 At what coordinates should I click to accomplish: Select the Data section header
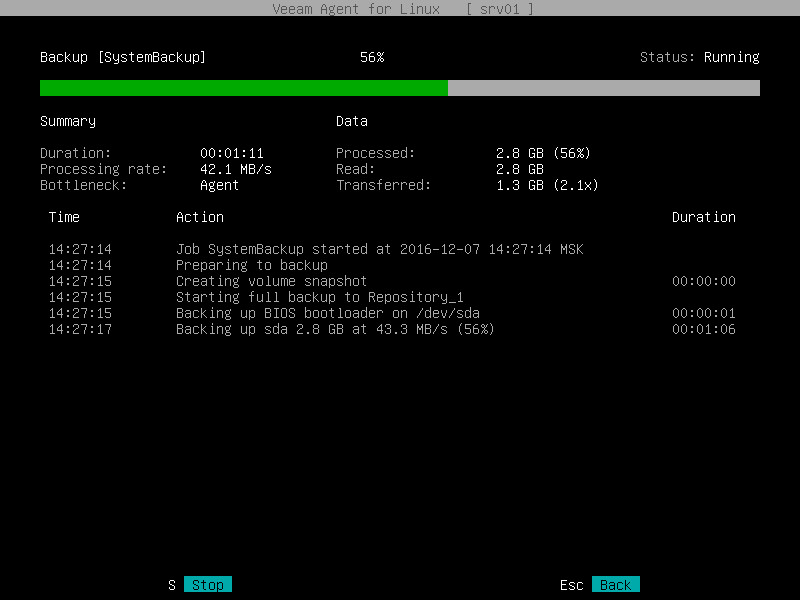pyautogui.click(x=351, y=121)
